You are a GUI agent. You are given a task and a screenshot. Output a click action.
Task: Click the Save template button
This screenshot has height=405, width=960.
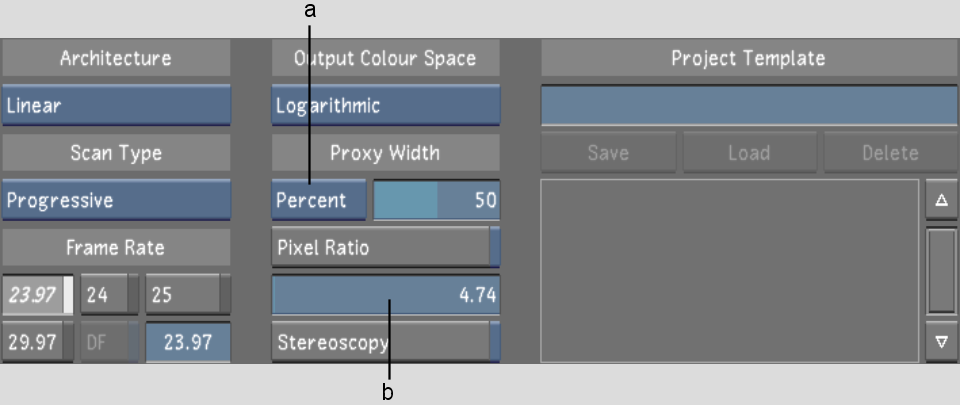coord(608,152)
